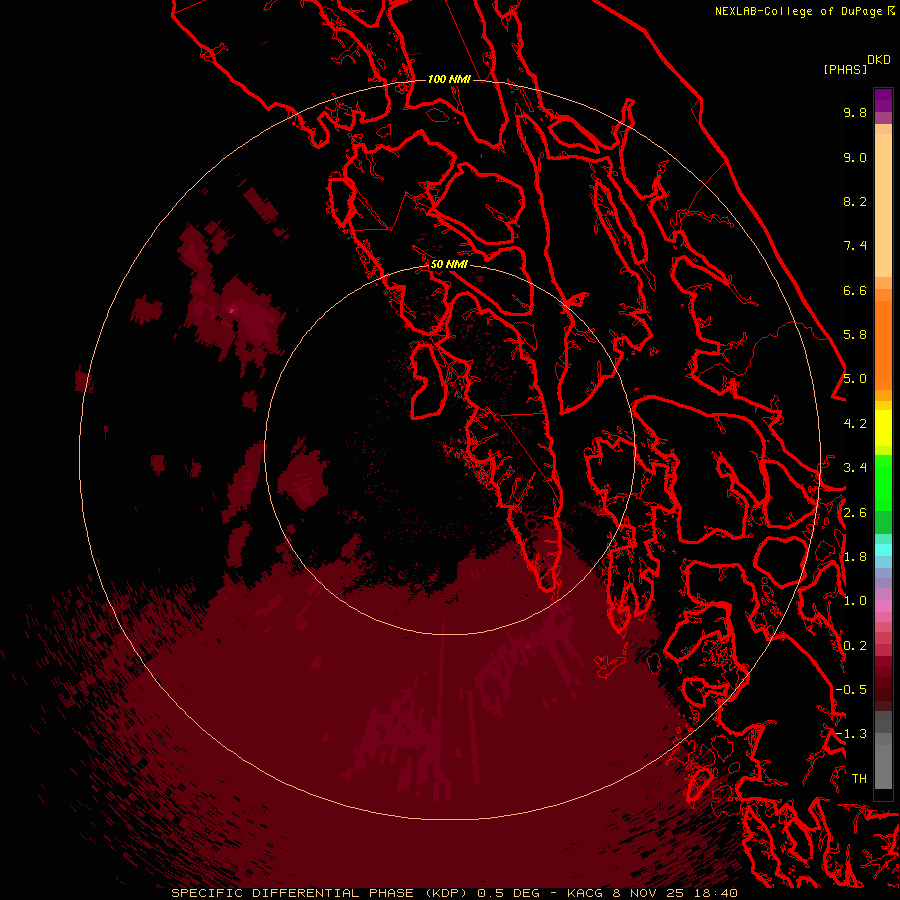Click the 5.0 legend value

(x=855, y=379)
